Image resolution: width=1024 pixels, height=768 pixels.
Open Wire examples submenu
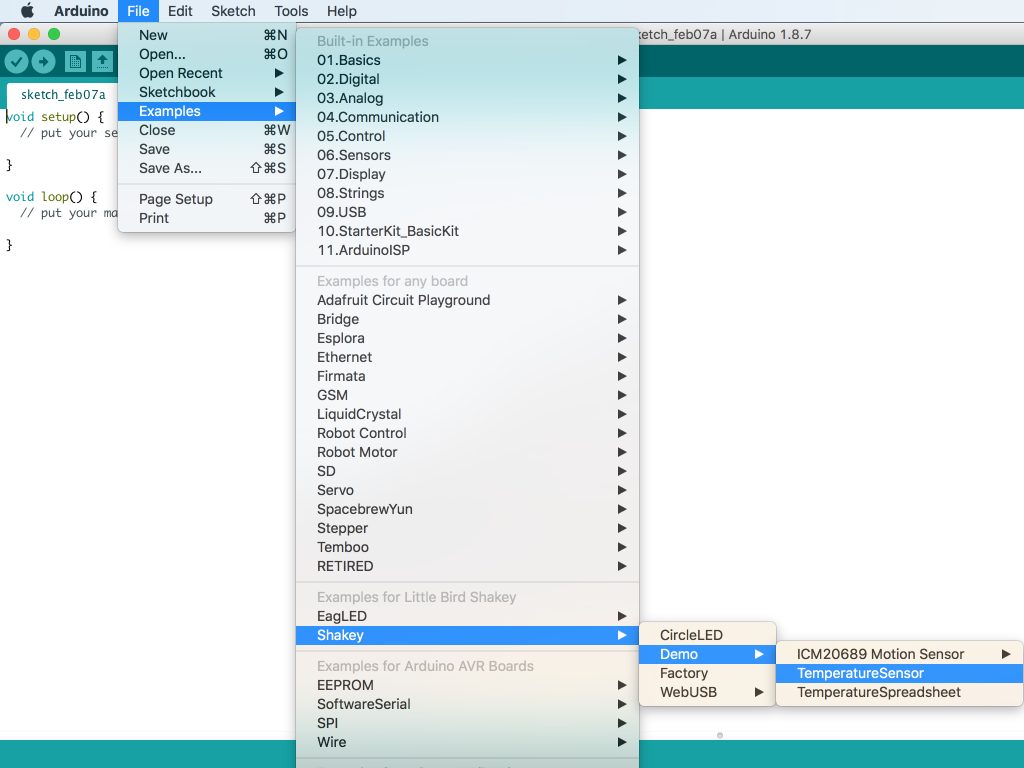coord(468,741)
